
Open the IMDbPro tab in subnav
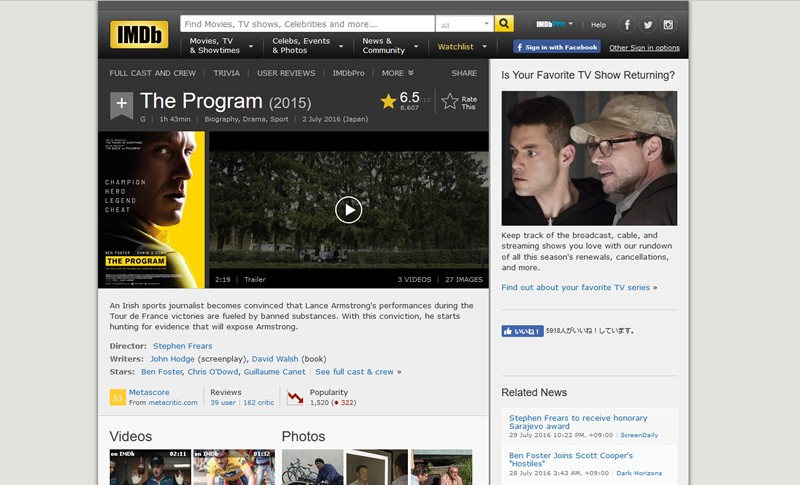click(348, 73)
